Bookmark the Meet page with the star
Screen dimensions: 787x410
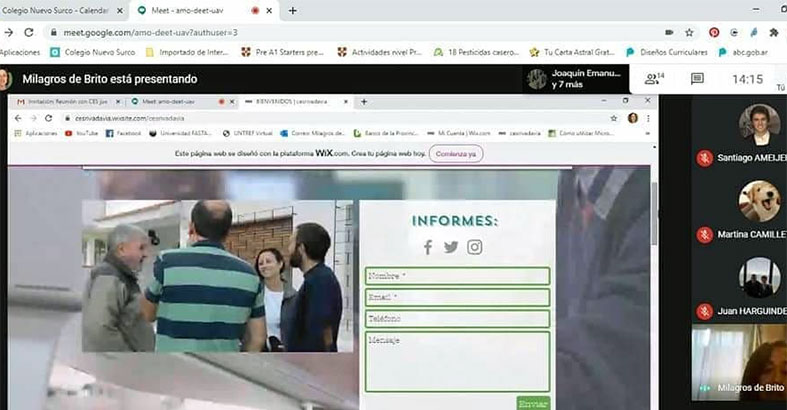pos(689,33)
